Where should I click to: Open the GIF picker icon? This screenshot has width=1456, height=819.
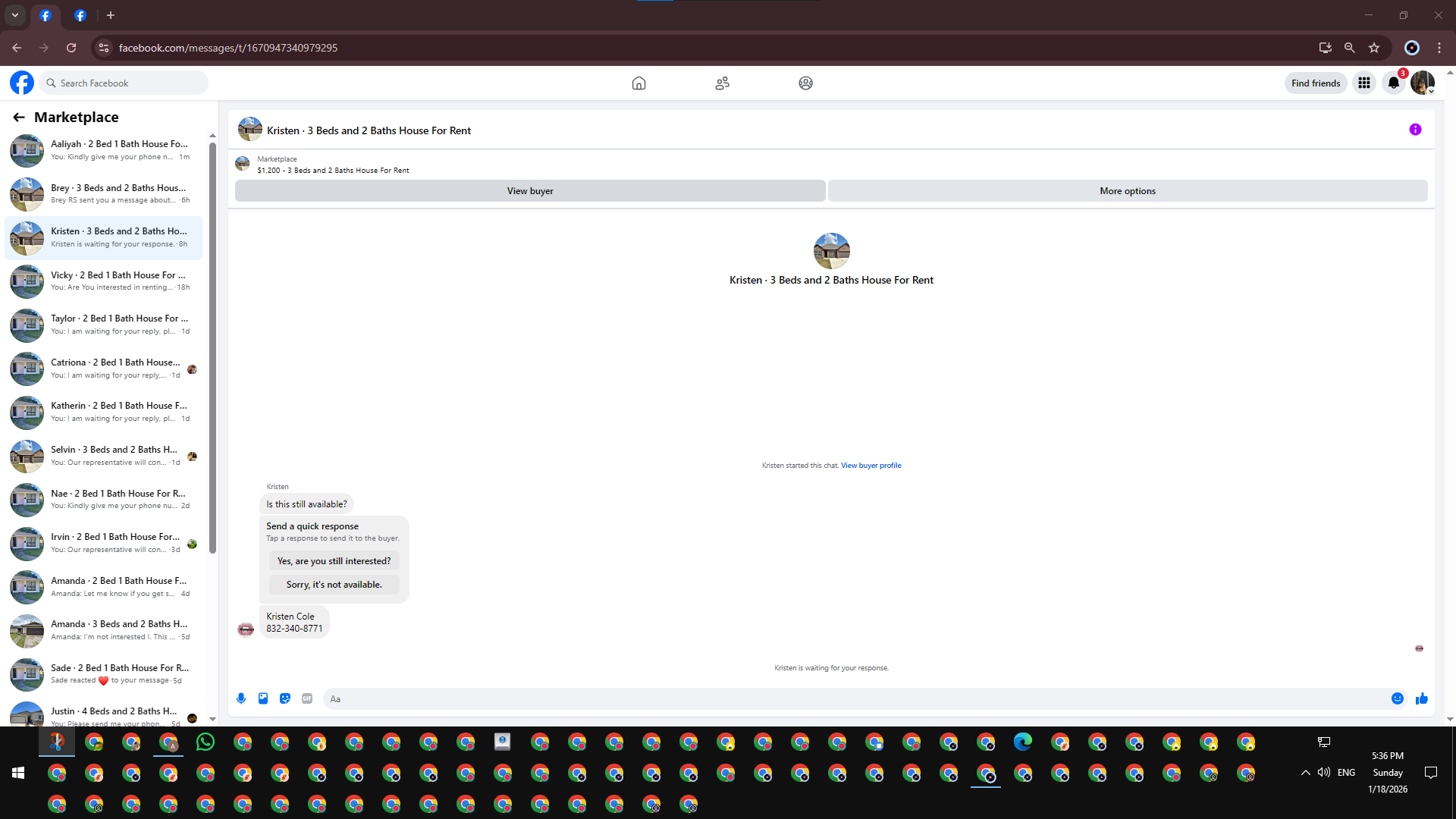pos(307,698)
